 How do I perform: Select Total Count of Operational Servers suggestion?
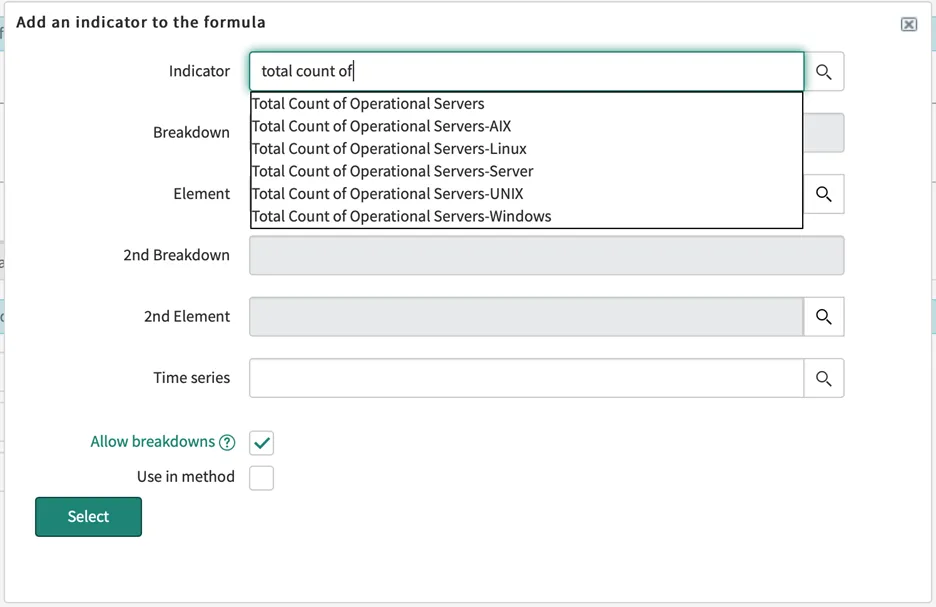(368, 104)
